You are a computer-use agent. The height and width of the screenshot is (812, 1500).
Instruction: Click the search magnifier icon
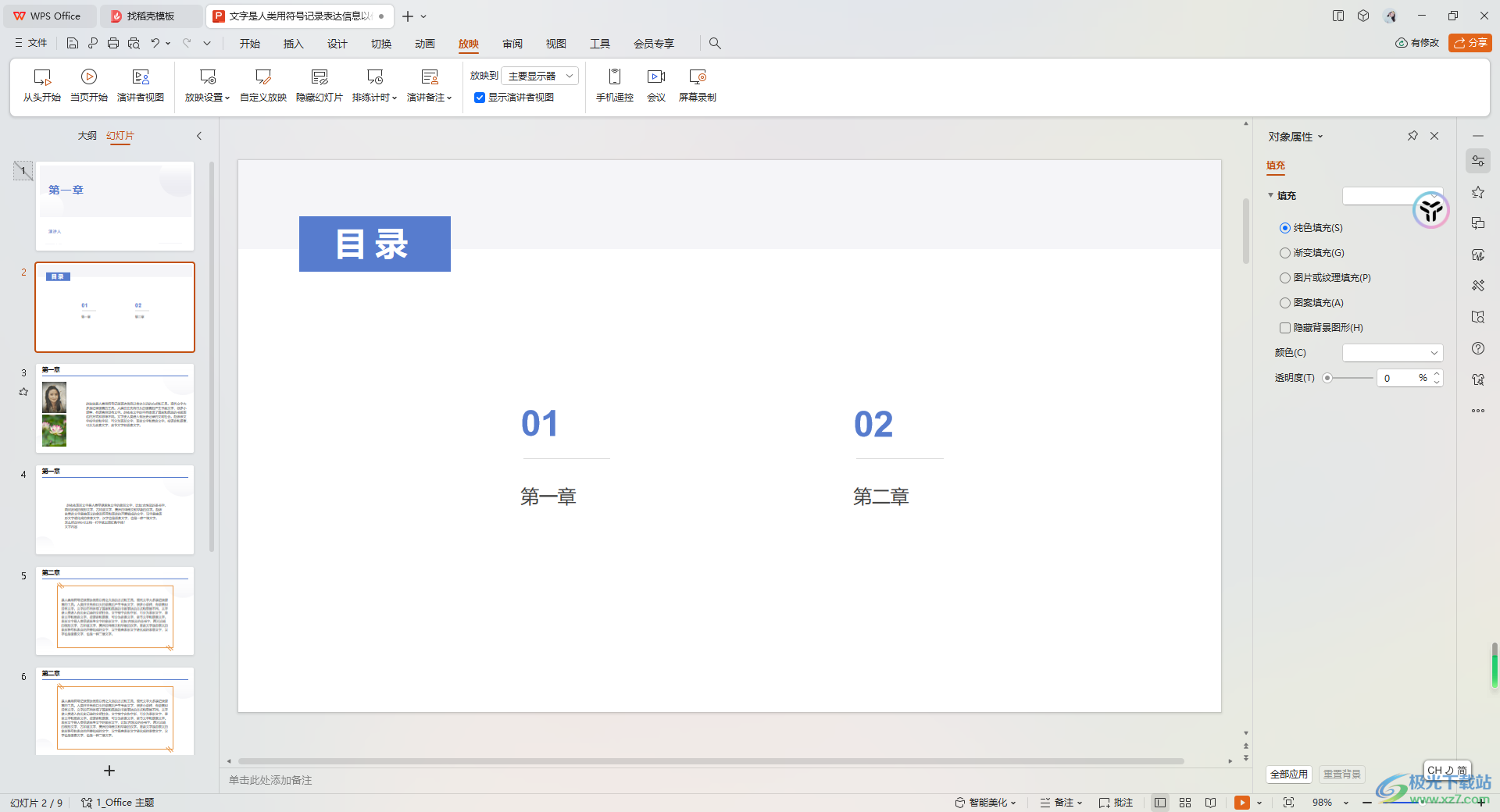pos(715,44)
